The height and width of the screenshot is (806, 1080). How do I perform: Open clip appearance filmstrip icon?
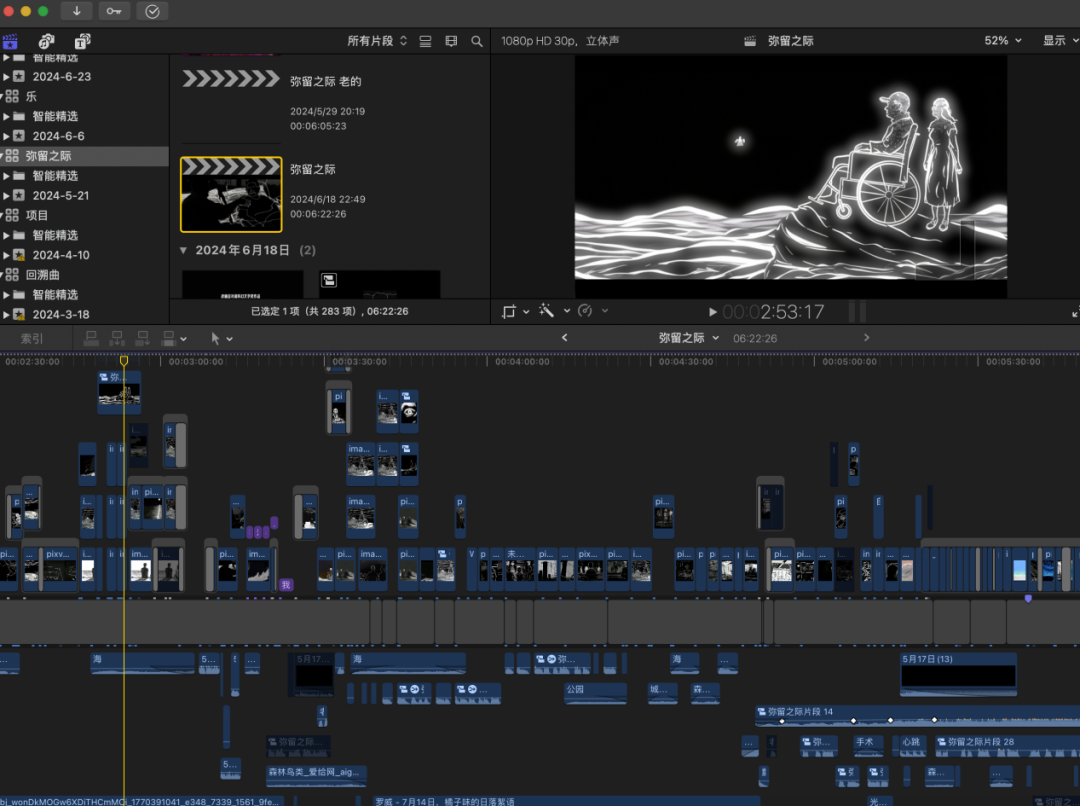point(451,41)
